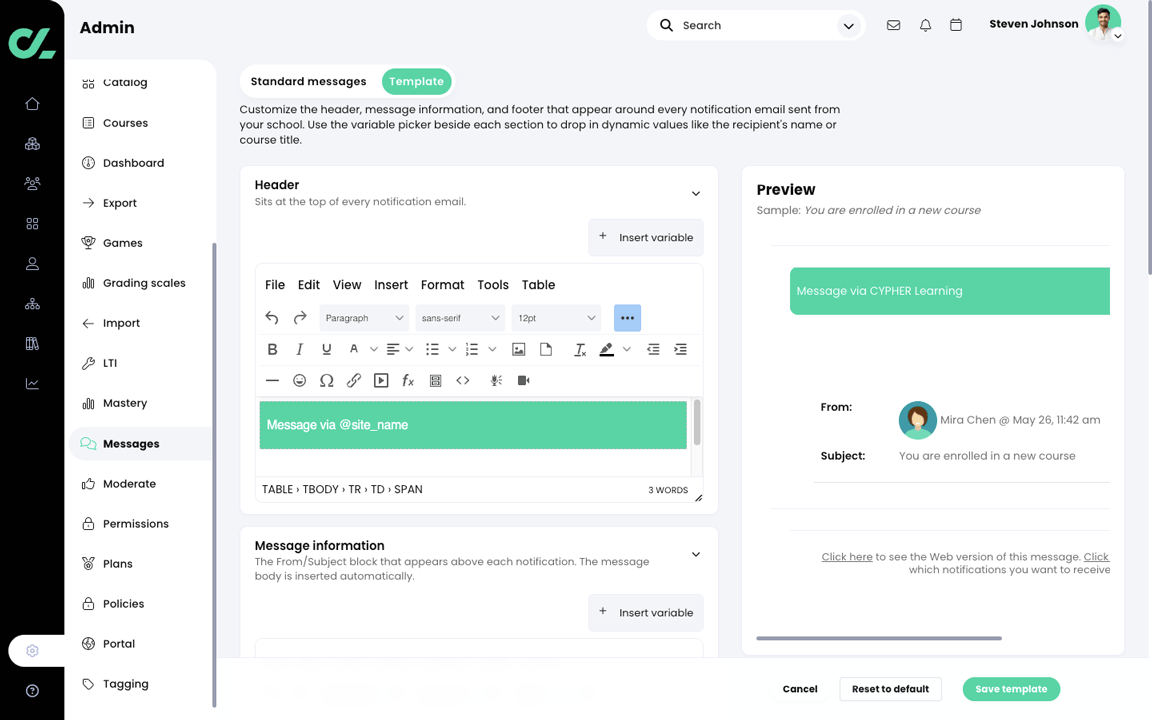The width and height of the screenshot is (1152, 720).
Task: Redo the last edit in Header editor
Action: coord(300,317)
